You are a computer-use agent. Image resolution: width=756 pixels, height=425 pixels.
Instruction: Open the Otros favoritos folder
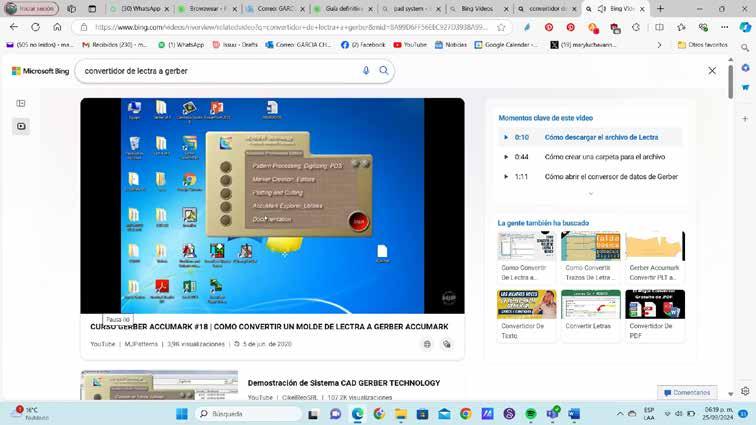tap(702, 45)
